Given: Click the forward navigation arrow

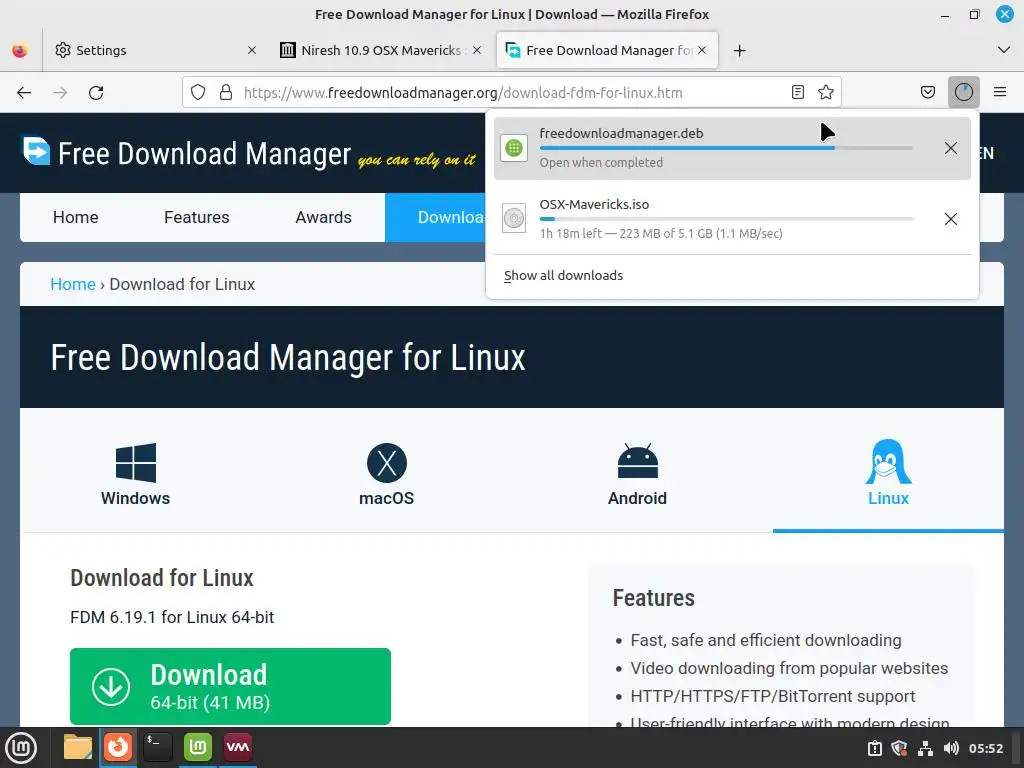Looking at the screenshot, I should pyautogui.click(x=60, y=93).
